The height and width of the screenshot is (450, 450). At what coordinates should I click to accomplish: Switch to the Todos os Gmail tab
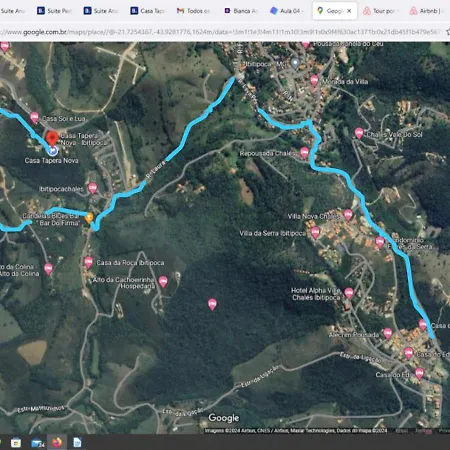click(x=194, y=11)
